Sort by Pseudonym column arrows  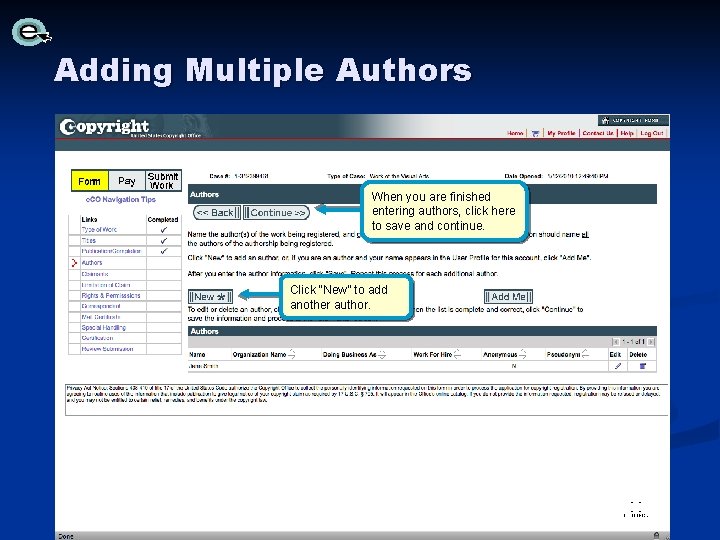point(585,354)
